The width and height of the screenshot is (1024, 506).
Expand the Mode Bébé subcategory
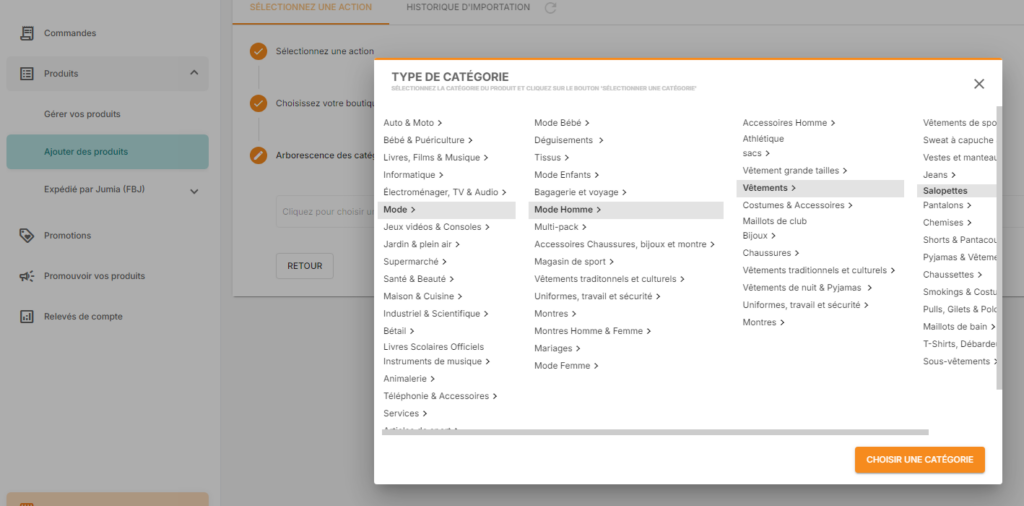pyautogui.click(x=562, y=123)
